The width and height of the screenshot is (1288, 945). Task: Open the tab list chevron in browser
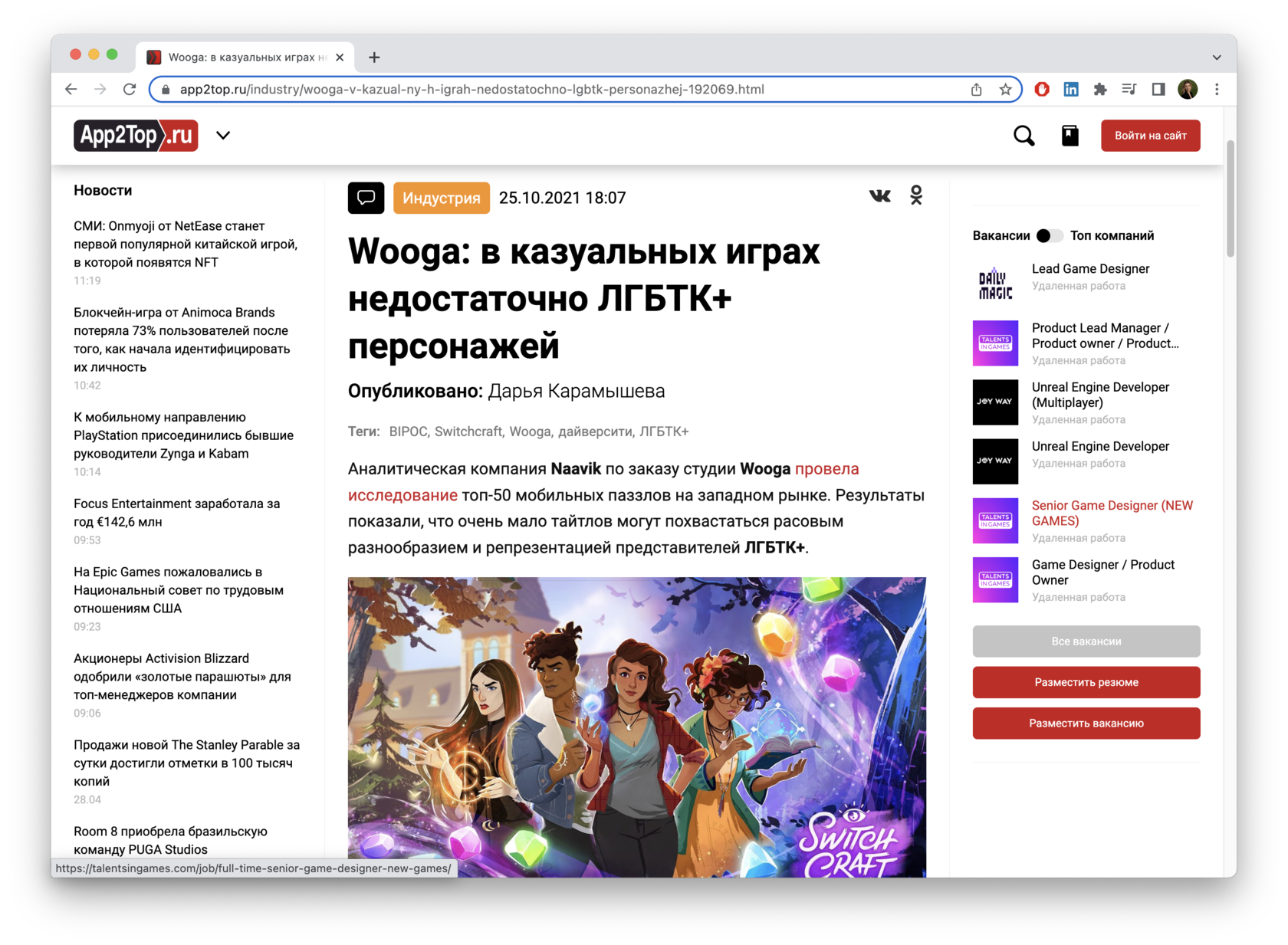(x=1216, y=57)
